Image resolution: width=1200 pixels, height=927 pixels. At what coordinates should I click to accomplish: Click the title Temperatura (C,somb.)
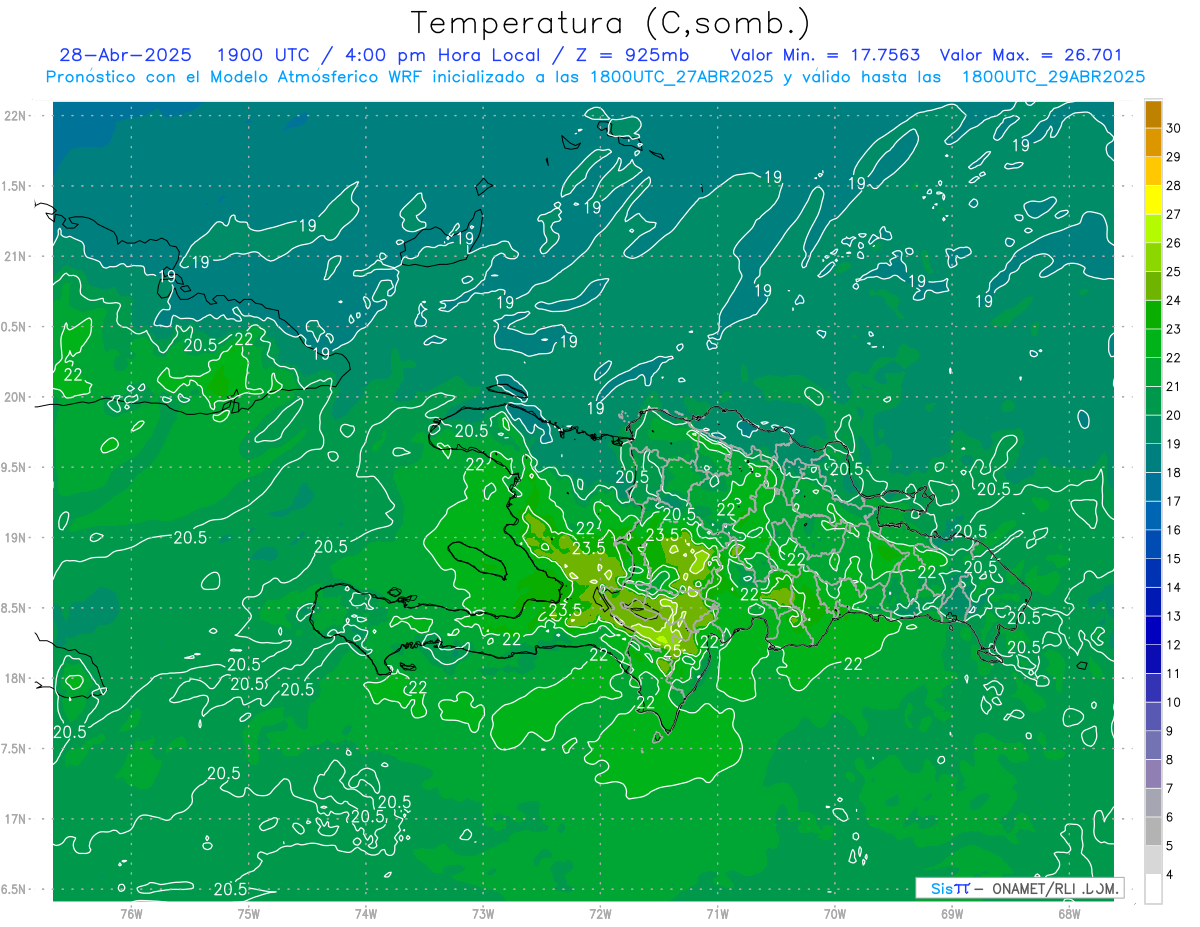[x=611, y=24]
